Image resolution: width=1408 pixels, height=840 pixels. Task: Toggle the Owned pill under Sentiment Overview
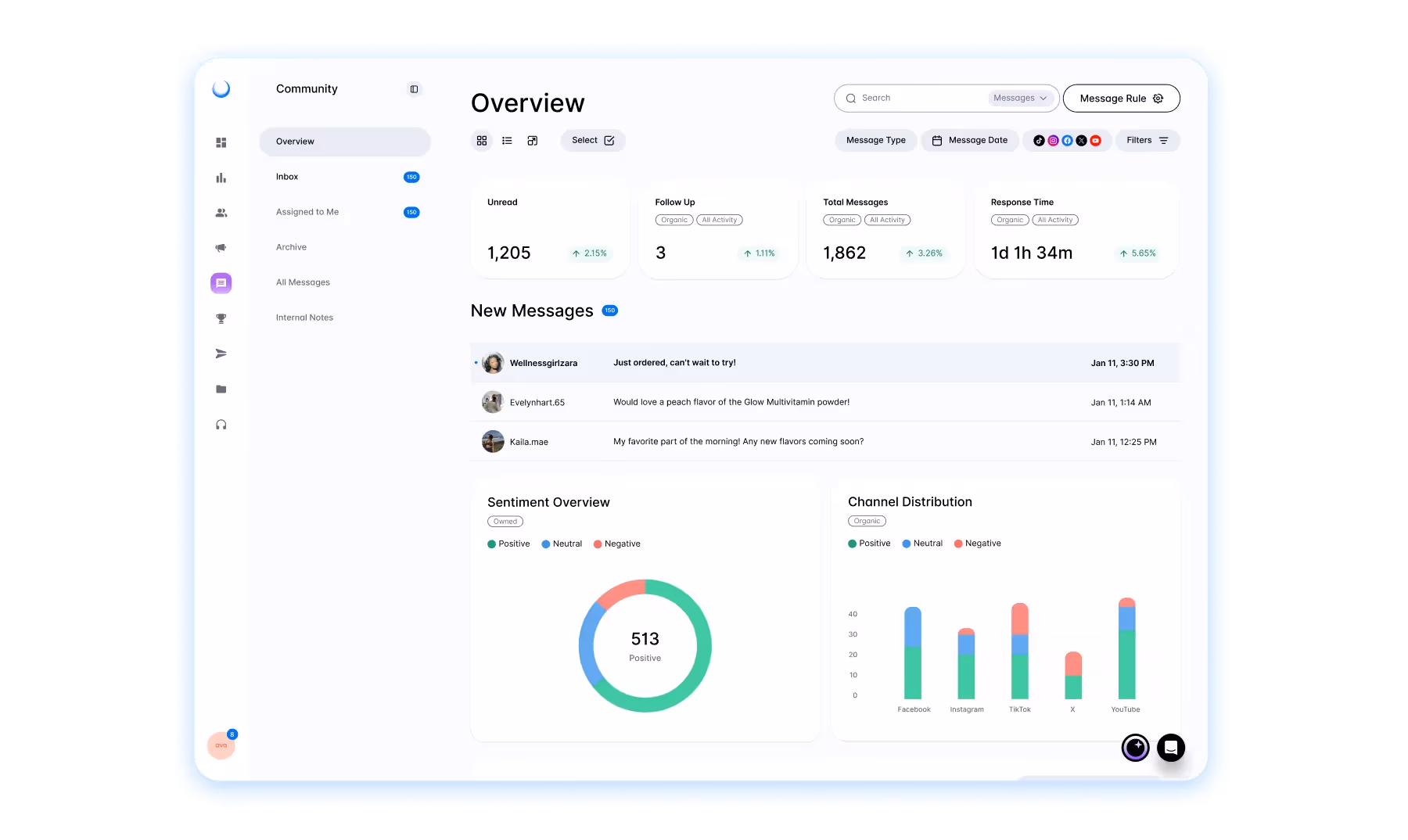(x=505, y=521)
